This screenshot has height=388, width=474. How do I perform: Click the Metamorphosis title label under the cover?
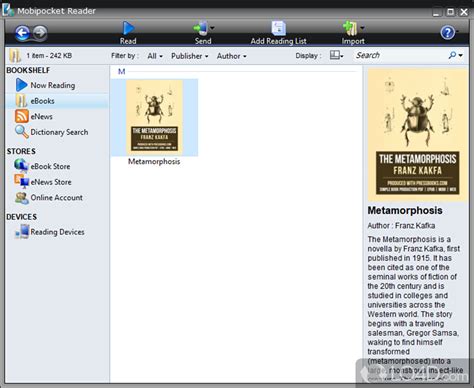coord(154,162)
